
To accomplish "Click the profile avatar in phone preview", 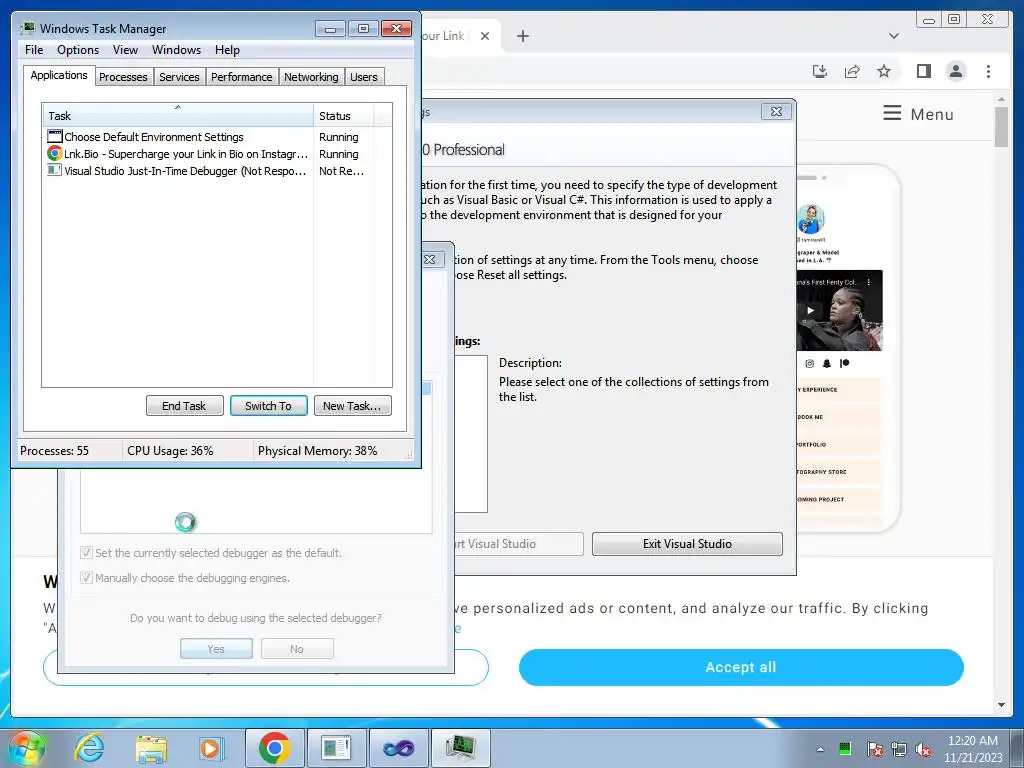I will [x=810, y=219].
